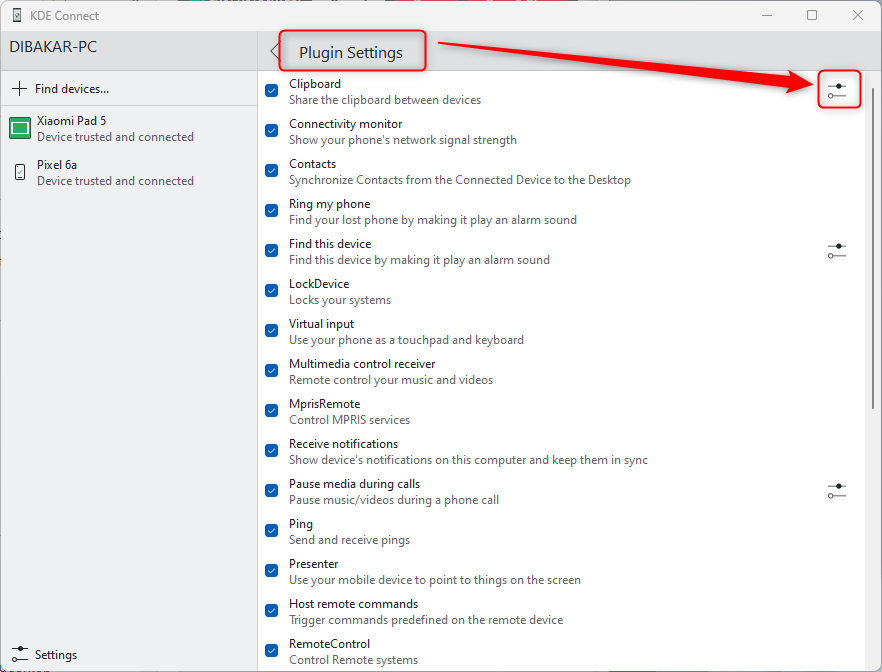
Task: Toggle the Receive notifications checkbox
Action: (272, 450)
